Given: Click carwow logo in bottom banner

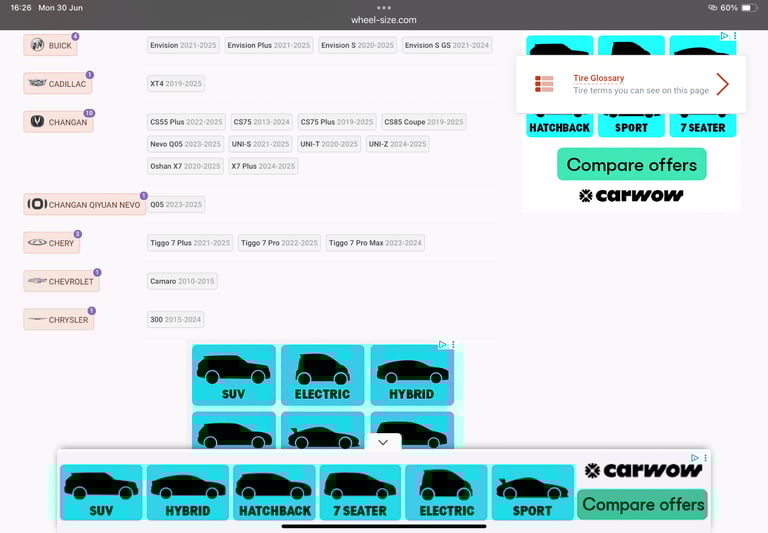Looking at the screenshot, I should click(644, 471).
